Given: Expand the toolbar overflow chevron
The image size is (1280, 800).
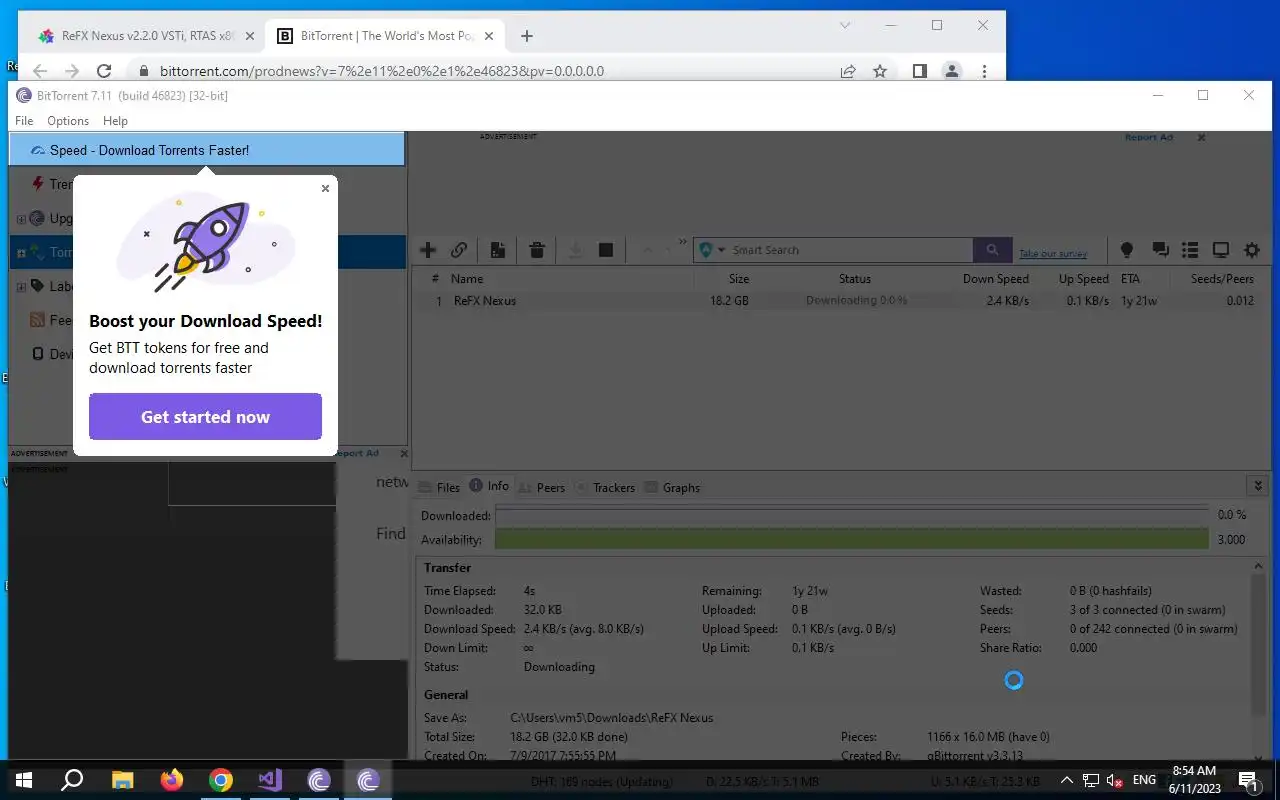Looking at the screenshot, I should pyautogui.click(x=683, y=243).
